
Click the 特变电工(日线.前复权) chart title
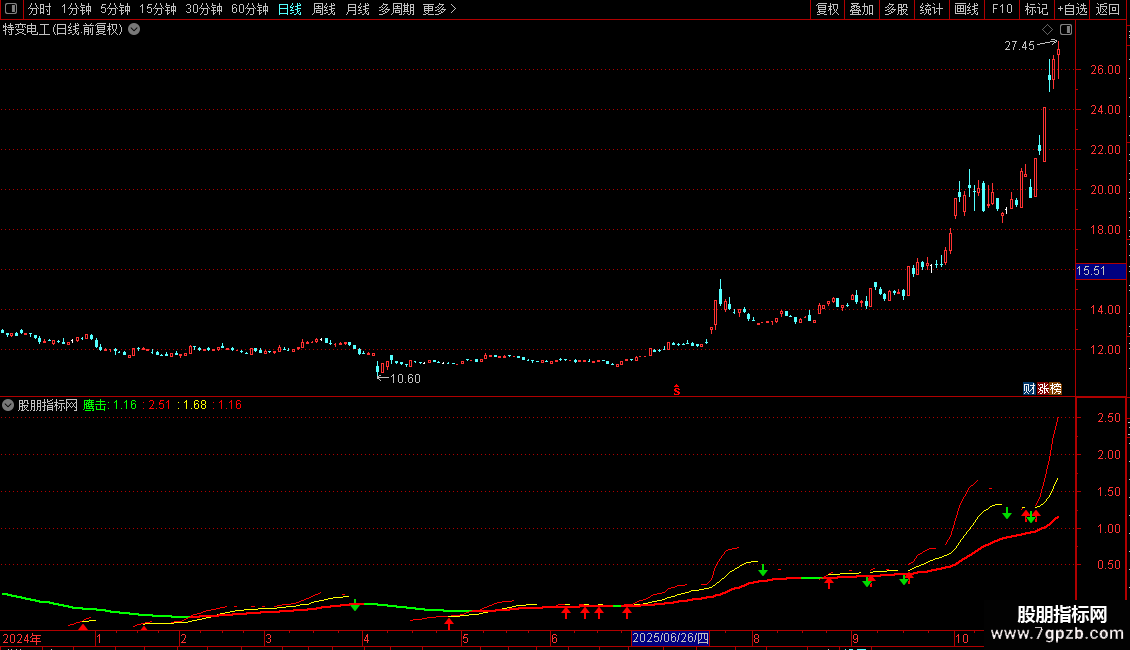pyautogui.click(x=63, y=30)
